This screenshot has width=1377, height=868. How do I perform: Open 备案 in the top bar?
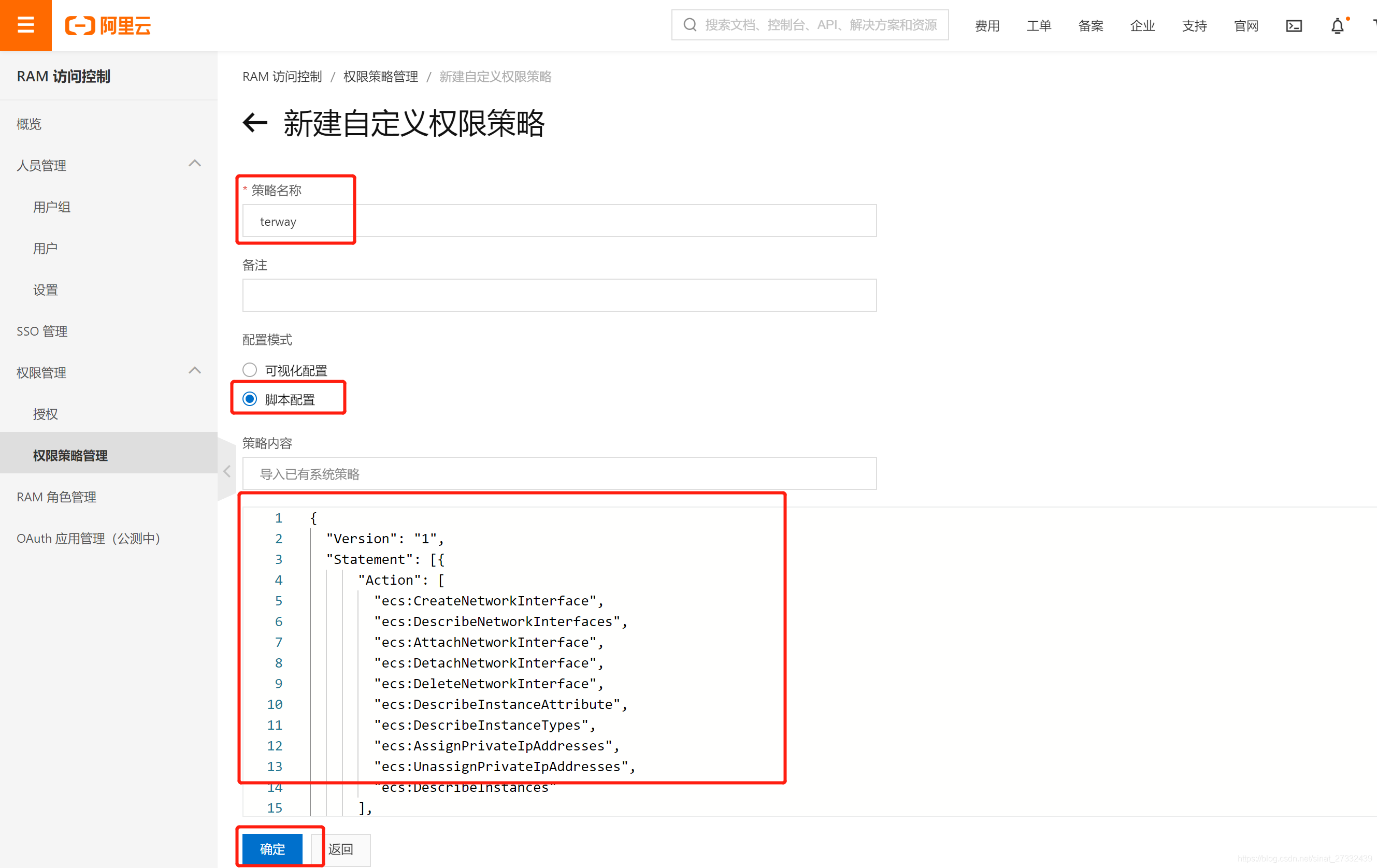(x=1091, y=26)
